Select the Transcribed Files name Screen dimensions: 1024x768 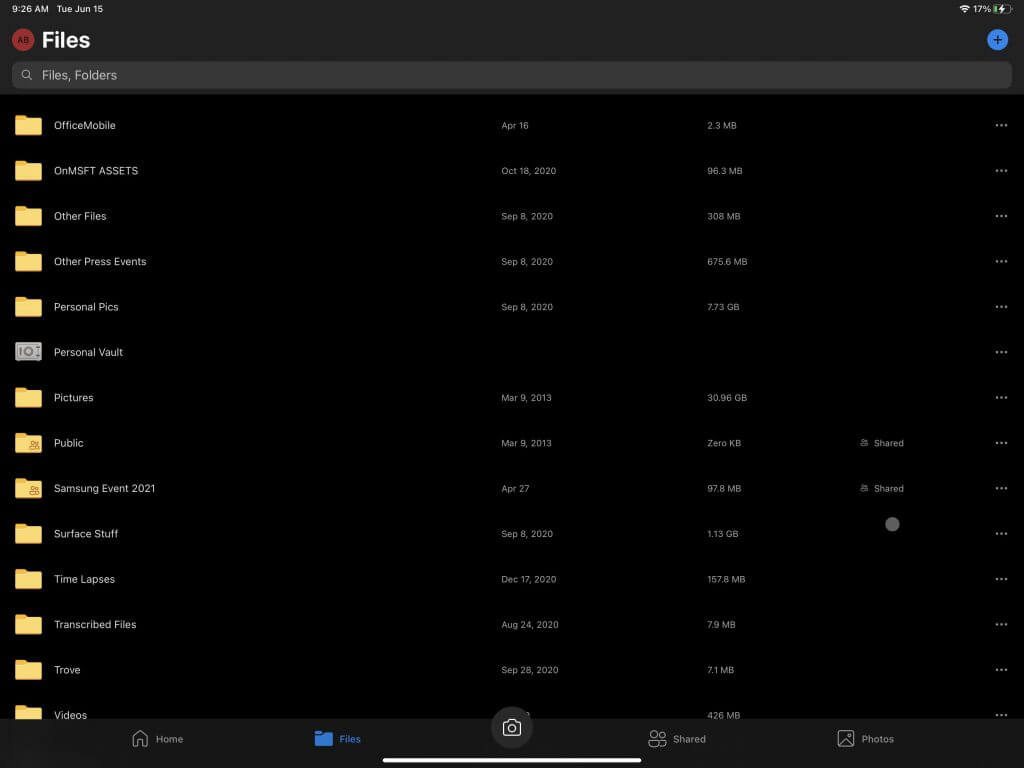point(95,624)
